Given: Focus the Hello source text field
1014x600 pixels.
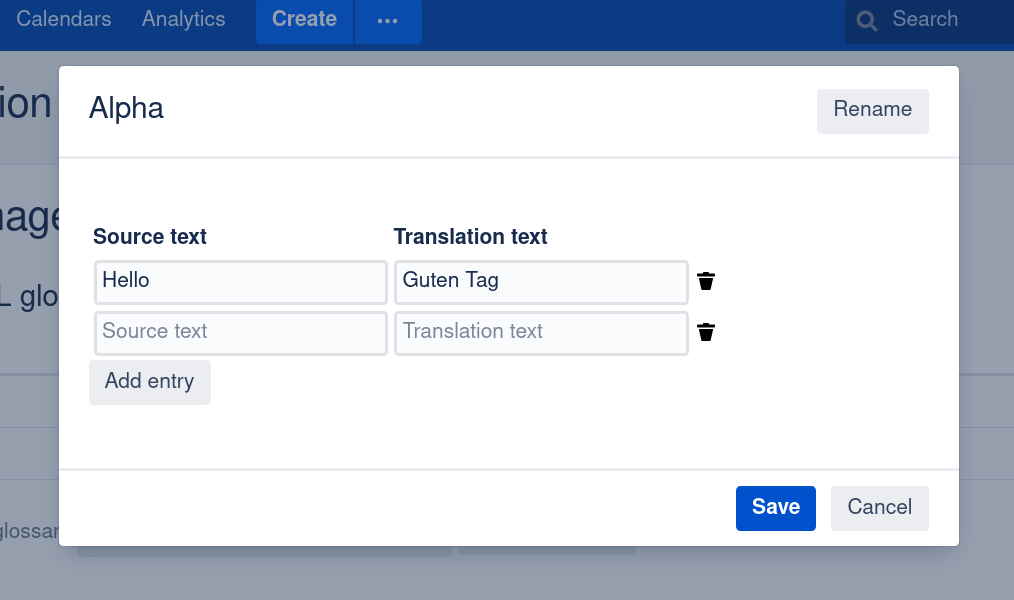Looking at the screenshot, I should tap(240, 282).
